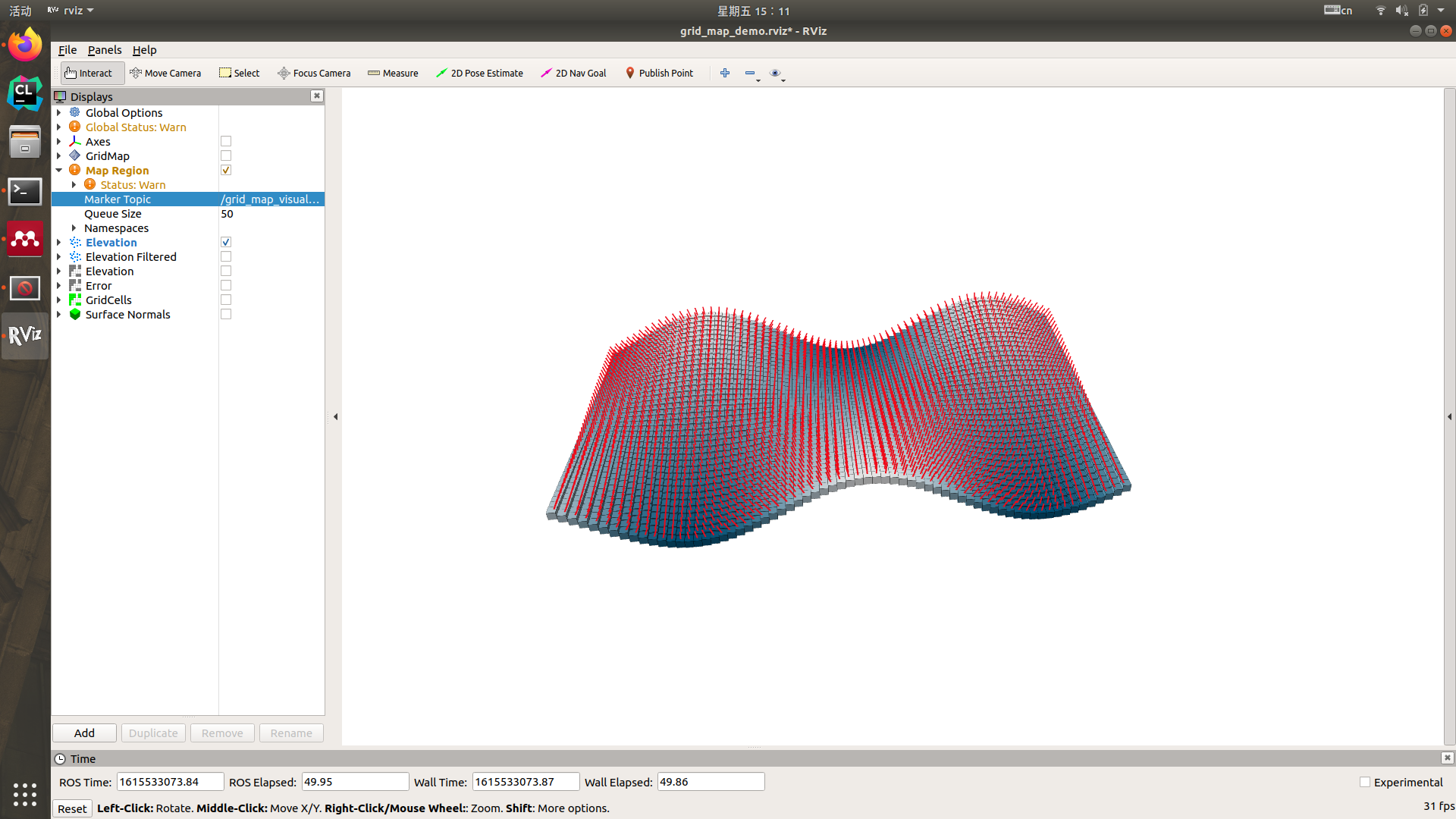Uncheck the Map Region display

[x=226, y=171]
